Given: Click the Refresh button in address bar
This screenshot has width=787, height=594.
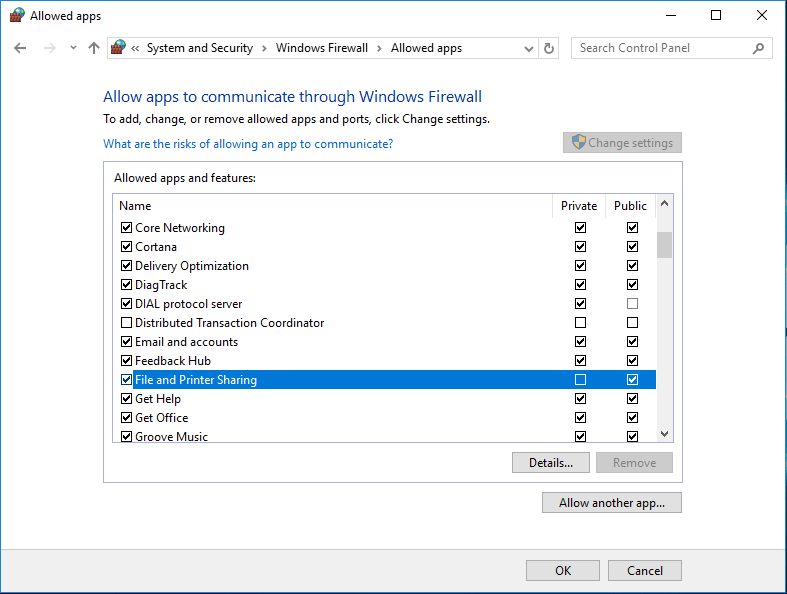Looking at the screenshot, I should coord(549,48).
